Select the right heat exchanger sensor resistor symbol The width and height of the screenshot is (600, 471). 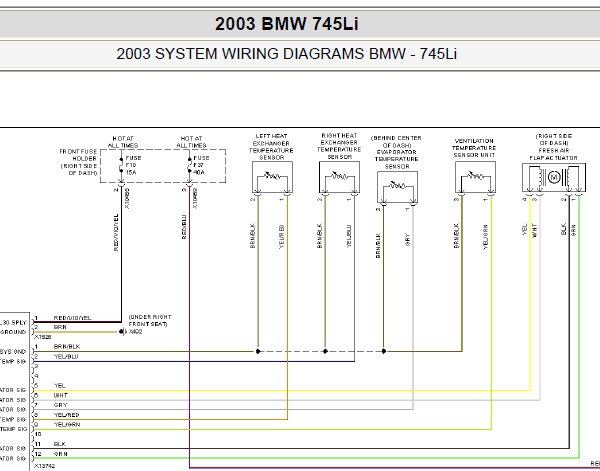pos(339,177)
